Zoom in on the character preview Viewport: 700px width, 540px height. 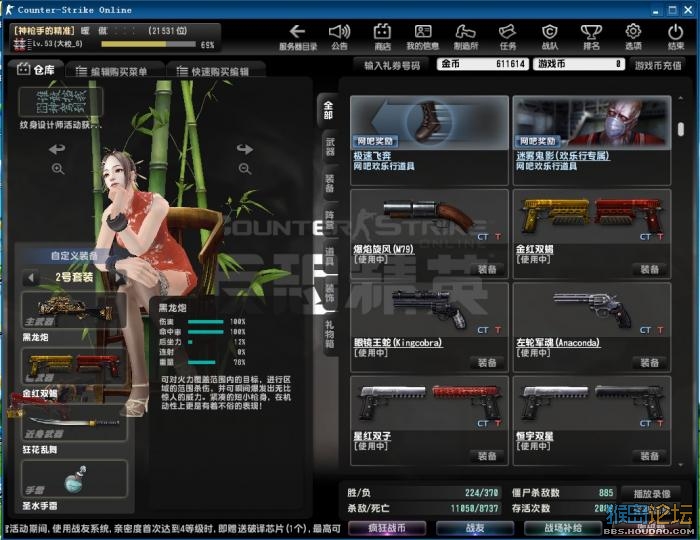click(x=58, y=169)
